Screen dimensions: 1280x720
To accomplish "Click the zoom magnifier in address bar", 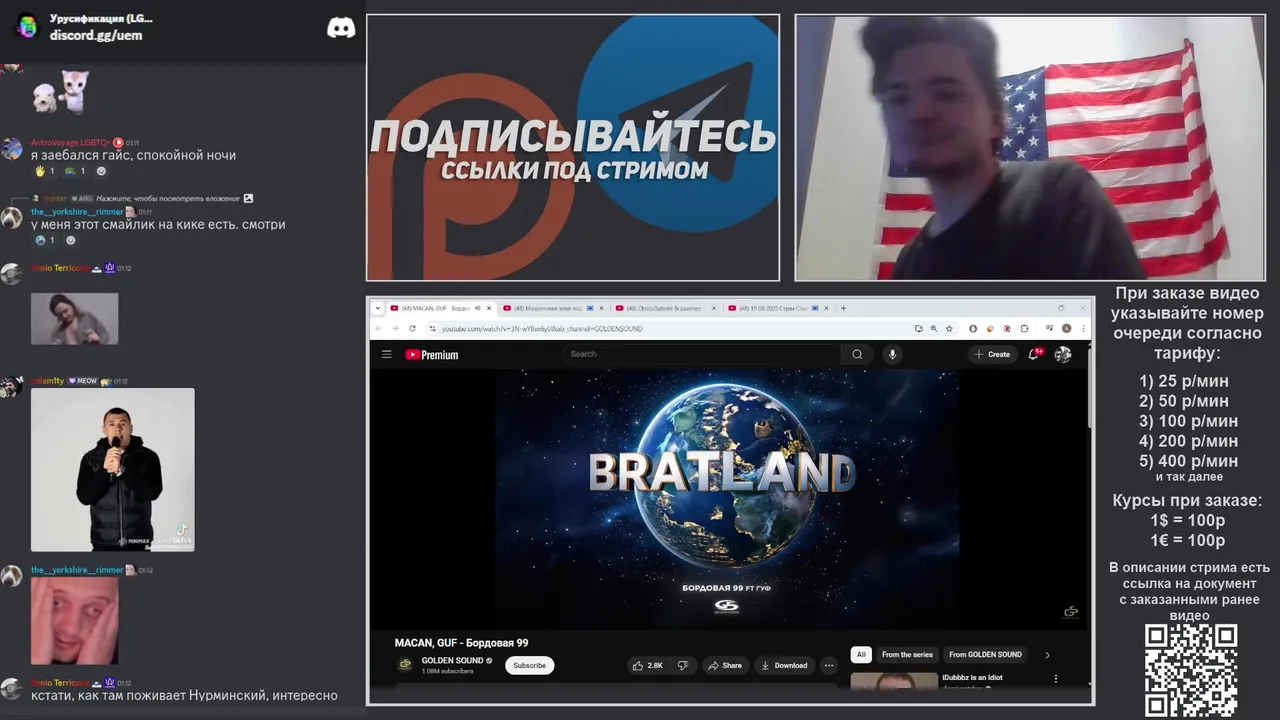I will [x=934, y=328].
